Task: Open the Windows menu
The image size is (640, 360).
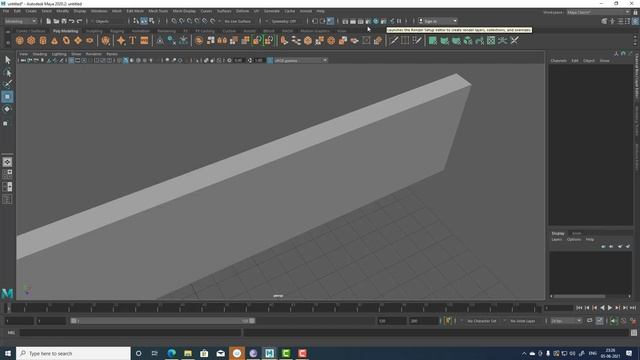Action: tap(99, 11)
